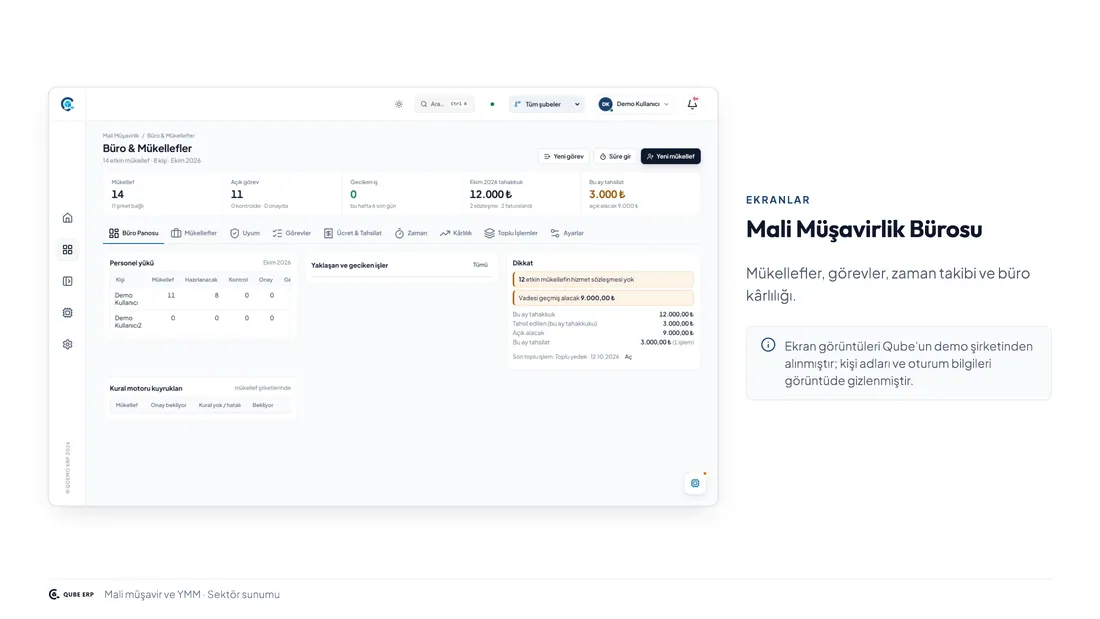Select the 'Demo Kullanıcı2' row in Personel yükü
This screenshot has width=1100, height=619.
[x=199, y=321]
